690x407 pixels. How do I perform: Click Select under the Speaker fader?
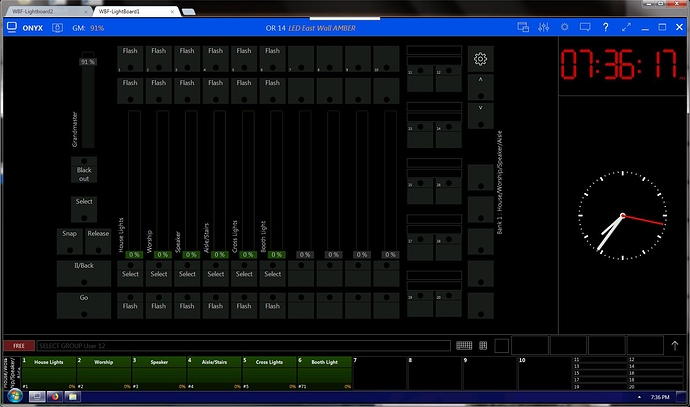pos(187,273)
